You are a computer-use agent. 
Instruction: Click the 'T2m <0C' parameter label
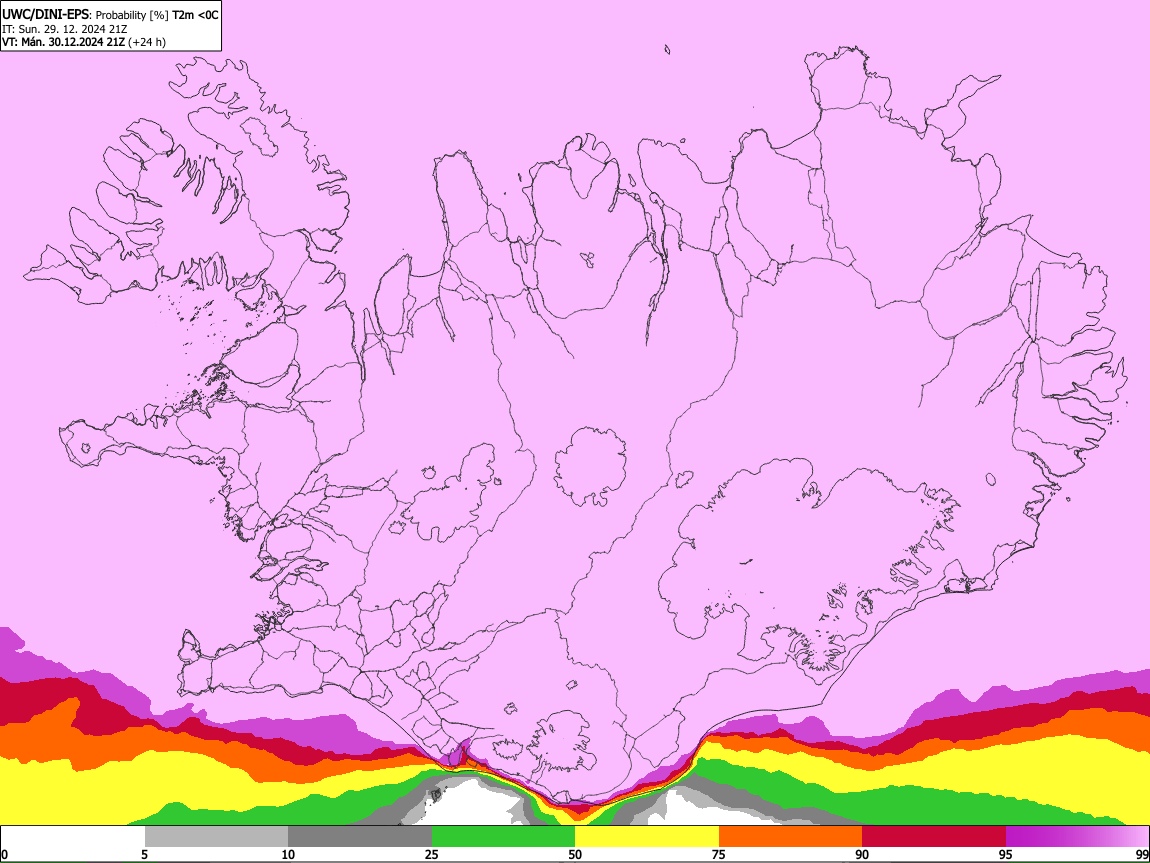point(195,15)
